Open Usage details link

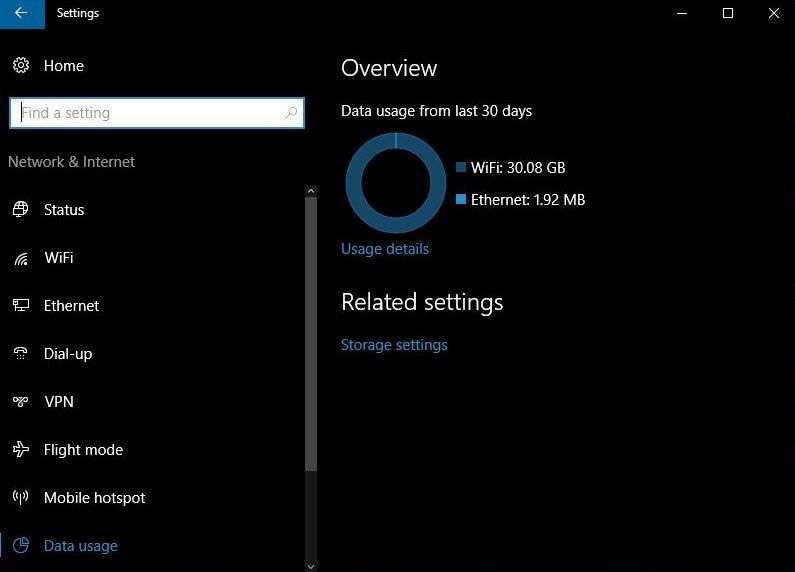[x=385, y=249]
